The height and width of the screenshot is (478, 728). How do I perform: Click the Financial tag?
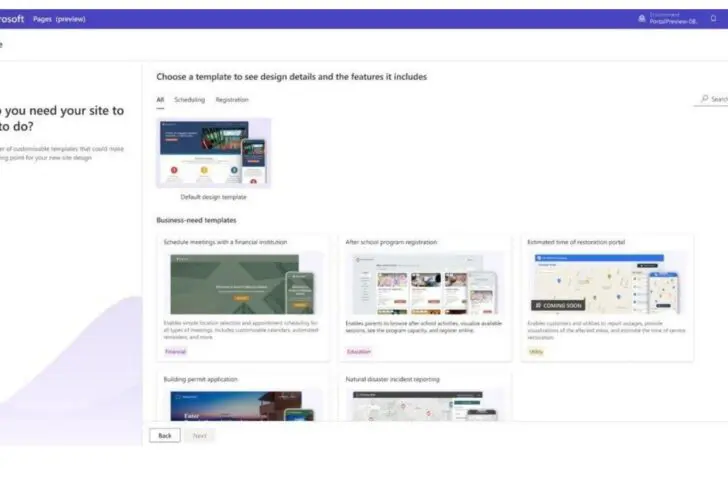(x=176, y=351)
